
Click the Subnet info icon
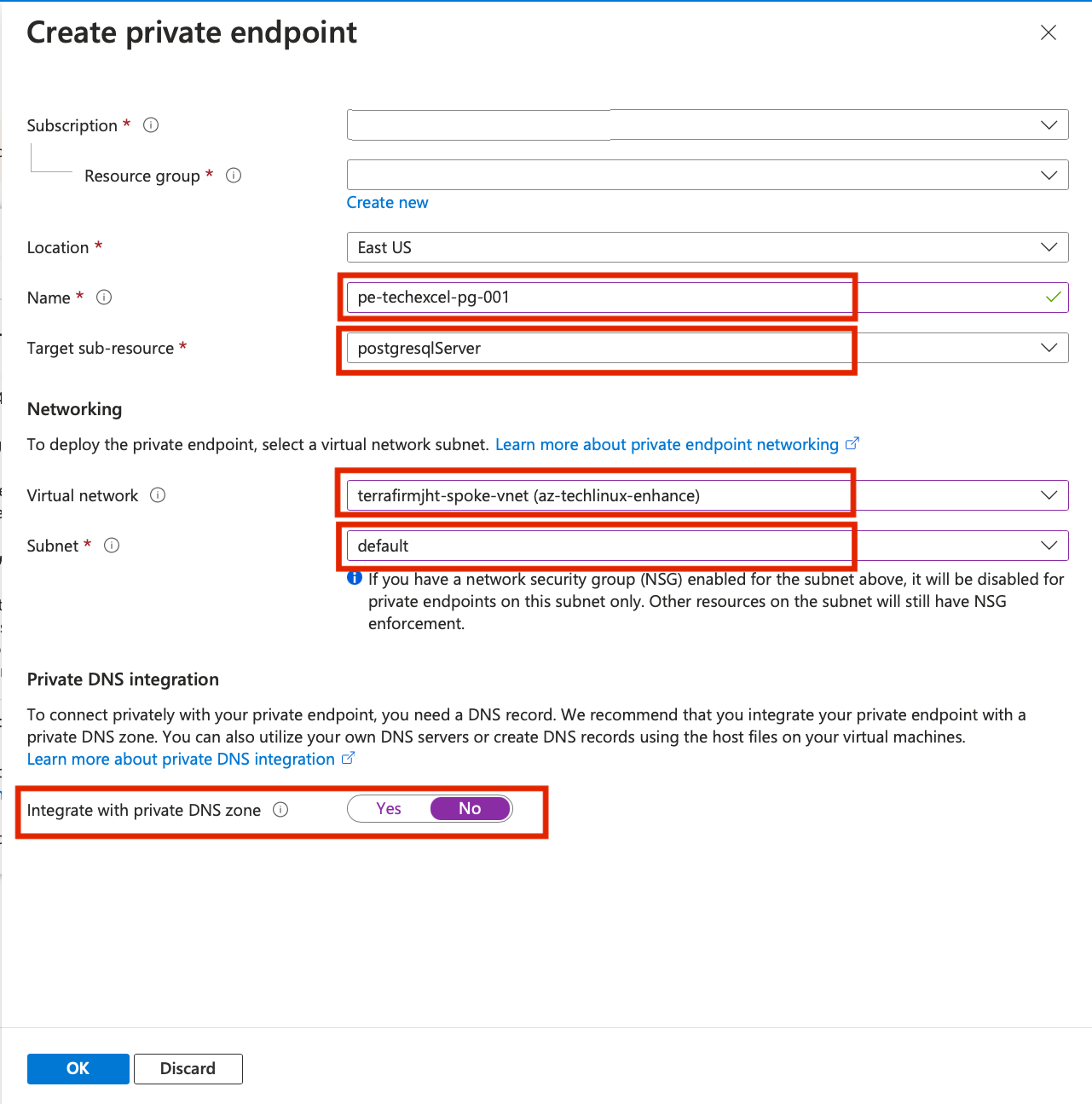tap(112, 546)
